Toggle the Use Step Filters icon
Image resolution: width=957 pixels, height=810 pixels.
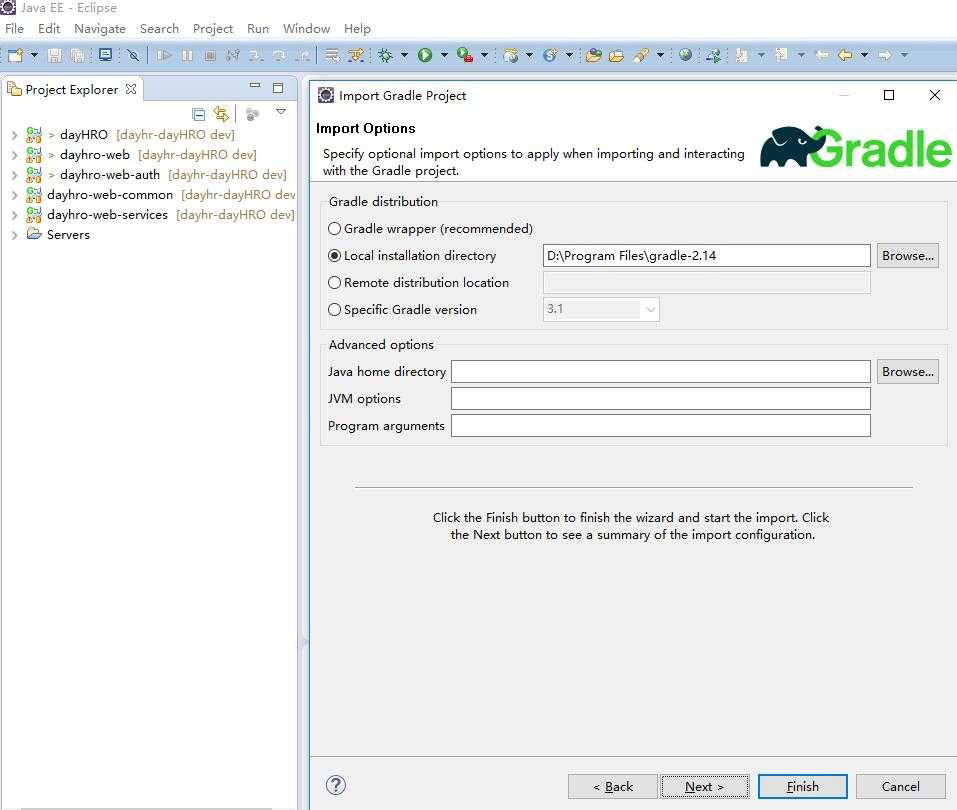click(356, 56)
